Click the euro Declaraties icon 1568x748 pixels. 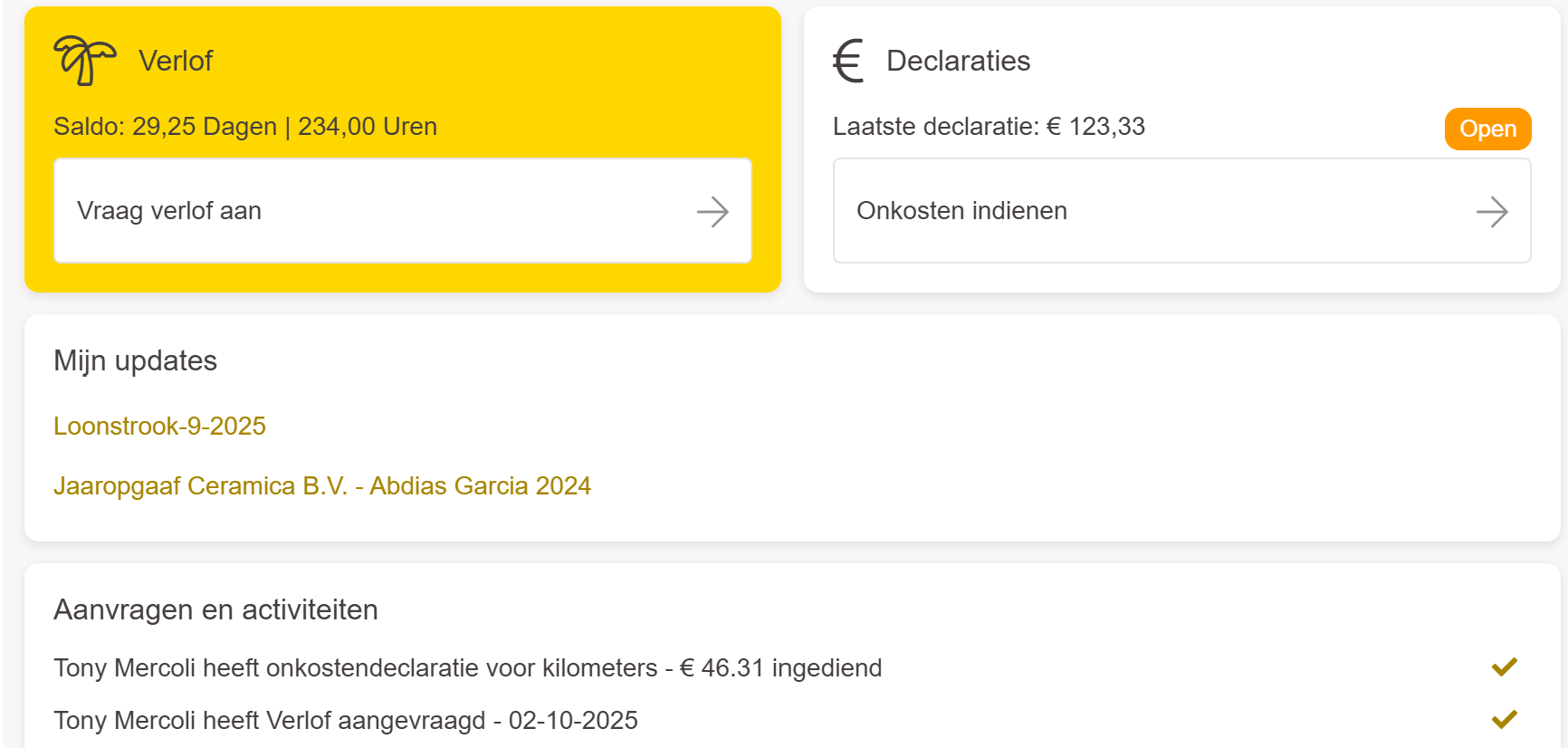tap(848, 61)
